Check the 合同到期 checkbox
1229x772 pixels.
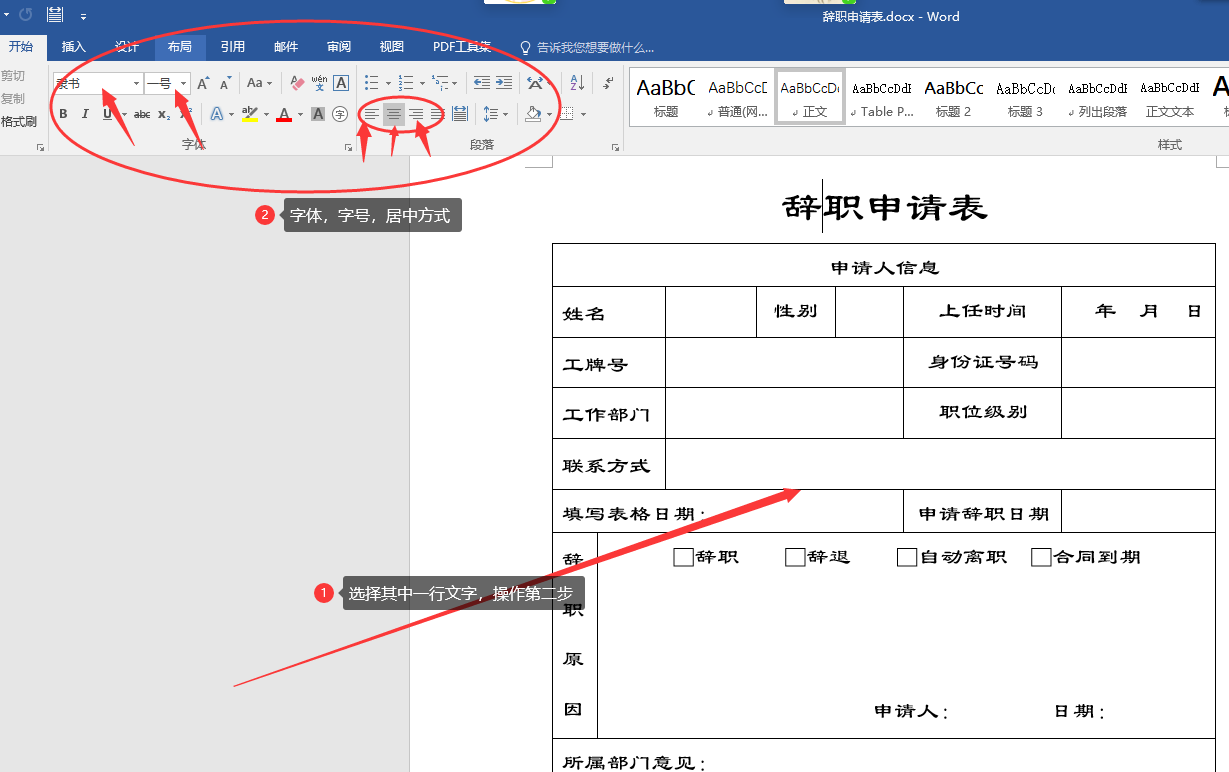(x=1040, y=556)
